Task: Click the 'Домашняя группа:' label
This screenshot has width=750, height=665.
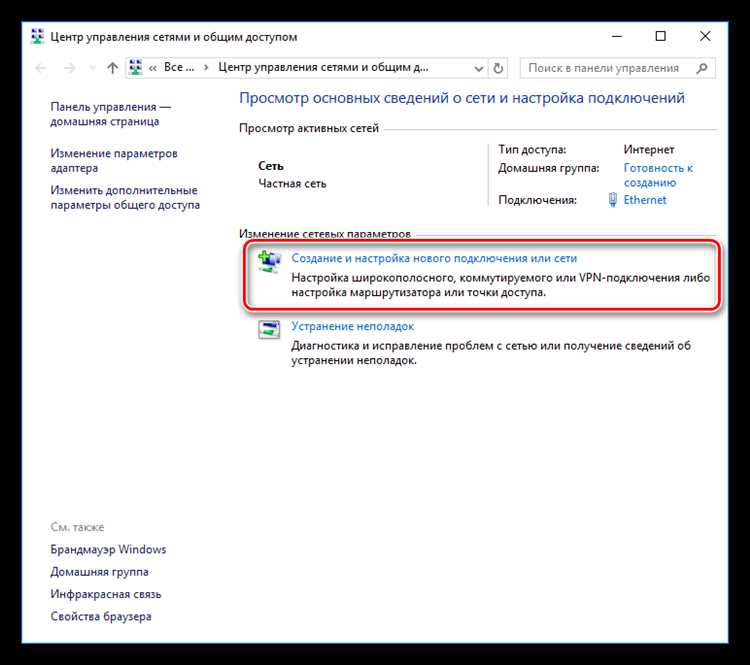Action: pyautogui.click(x=549, y=168)
